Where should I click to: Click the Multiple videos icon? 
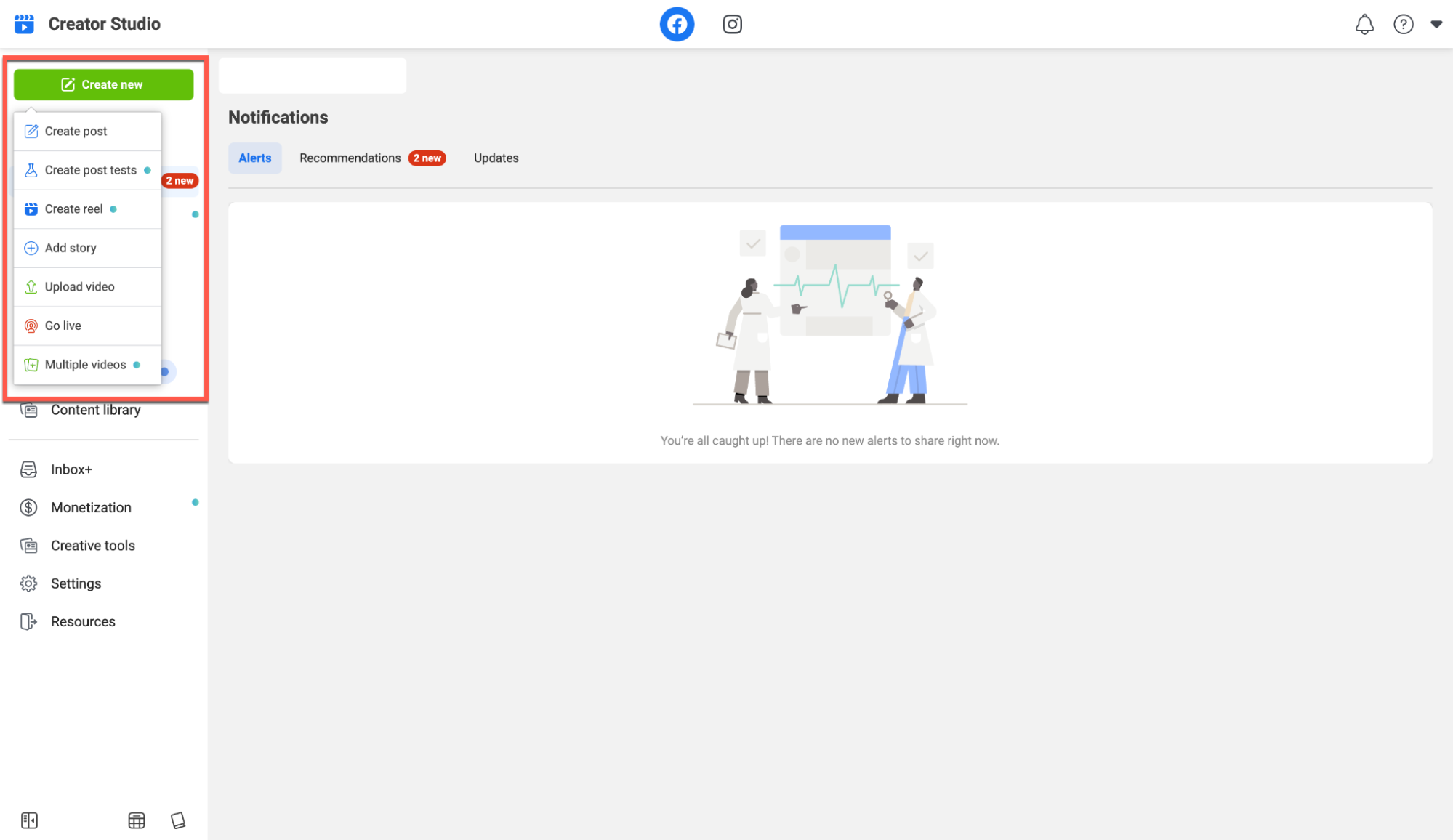point(31,364)
